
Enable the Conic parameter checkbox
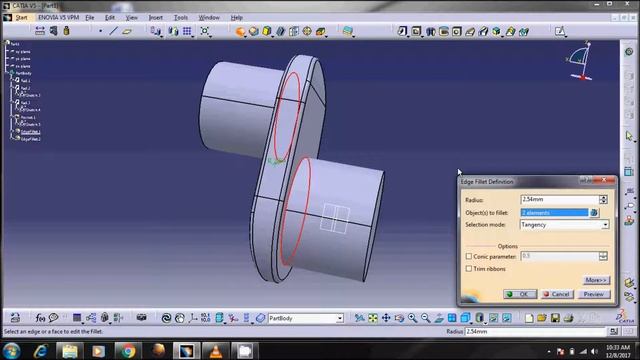pos(469,256)
